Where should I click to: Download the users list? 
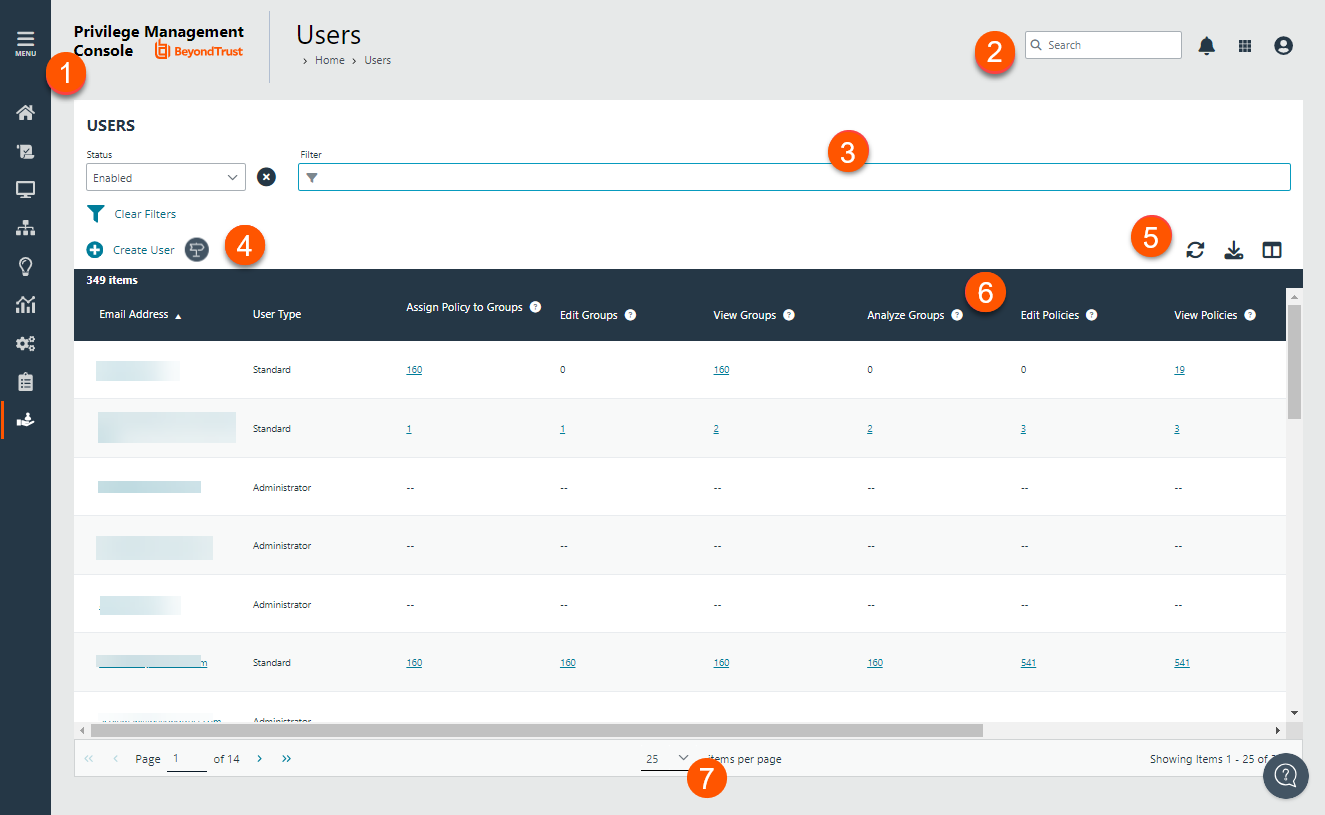1234,250
